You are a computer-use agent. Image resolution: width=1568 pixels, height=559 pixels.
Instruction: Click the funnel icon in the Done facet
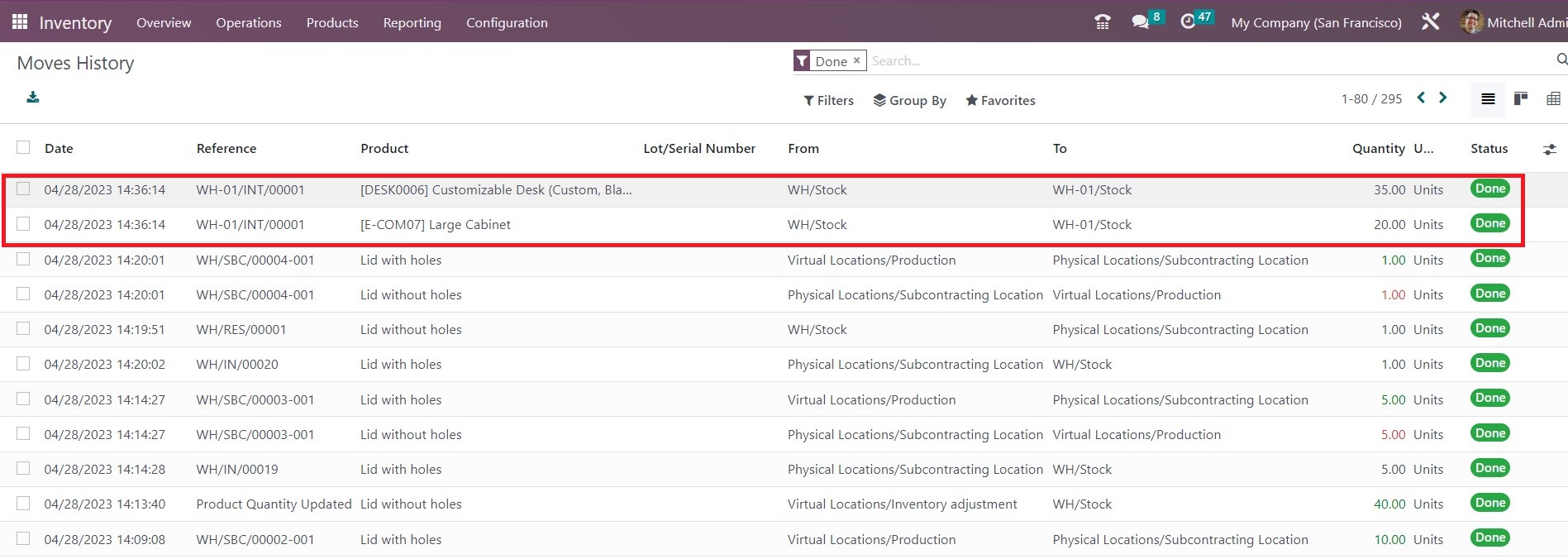[802, 61]
